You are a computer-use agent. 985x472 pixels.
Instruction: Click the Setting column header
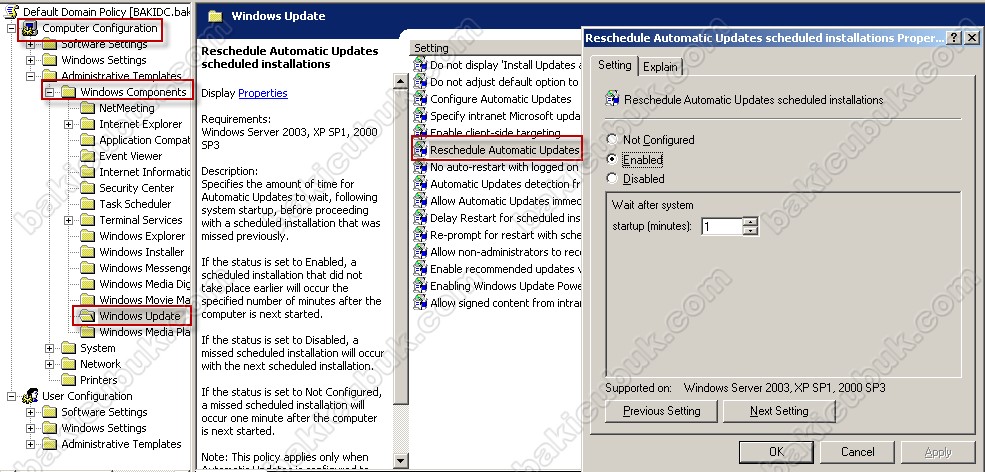pyautogui.click(x=496, y=48)
